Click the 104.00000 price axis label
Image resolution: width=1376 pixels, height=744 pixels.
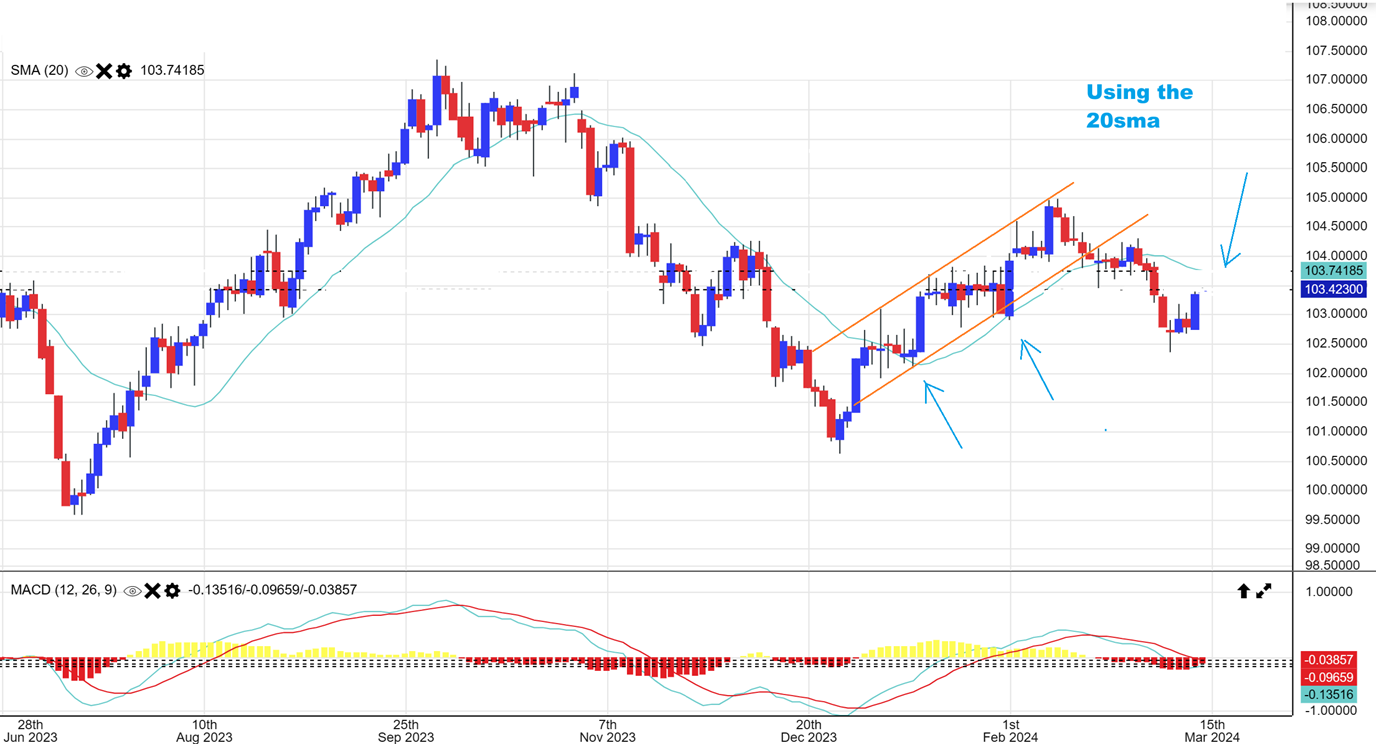click(x=1338, y=255)
